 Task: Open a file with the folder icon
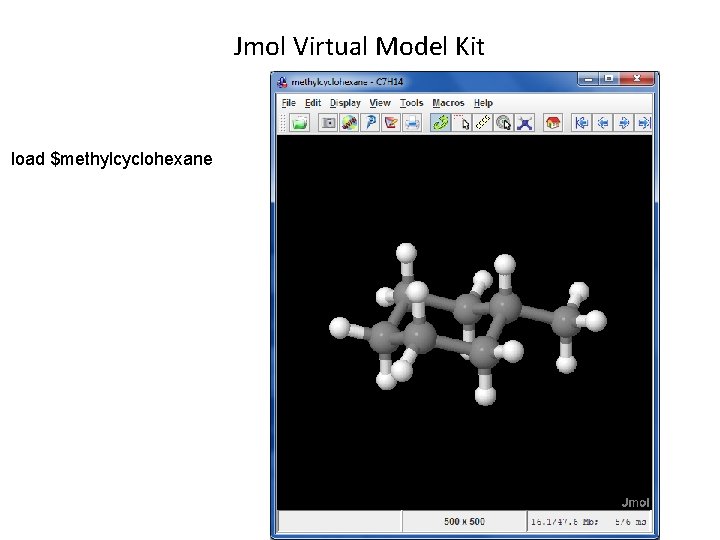point(299,123)
